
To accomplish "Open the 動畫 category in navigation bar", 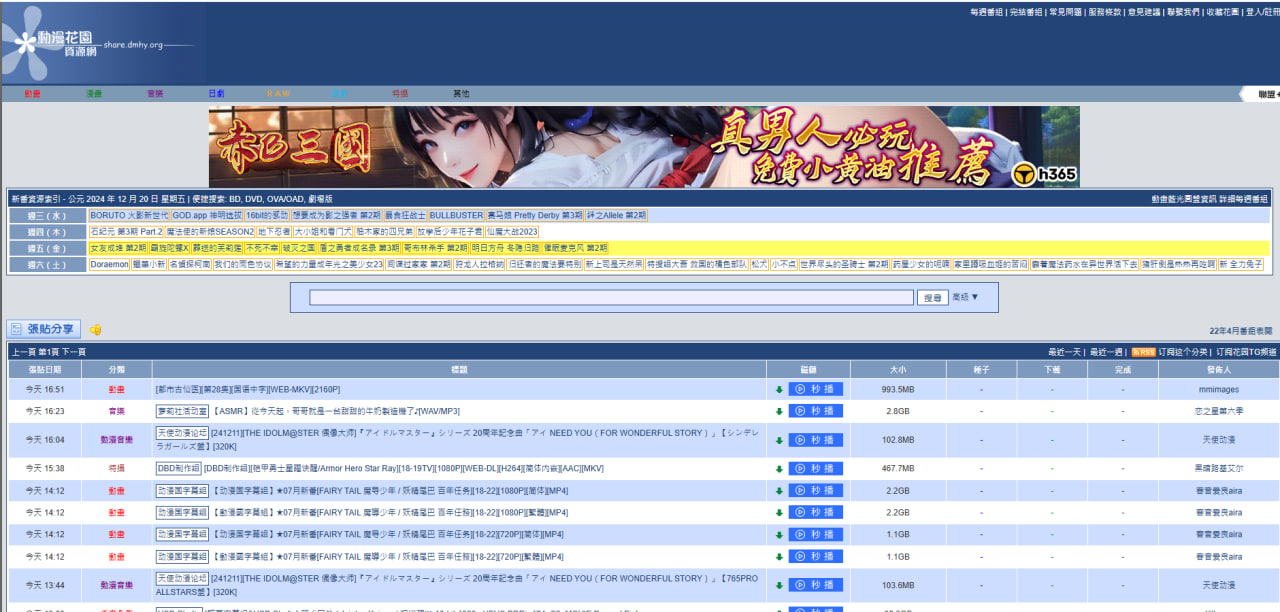I will click(33, 94).
